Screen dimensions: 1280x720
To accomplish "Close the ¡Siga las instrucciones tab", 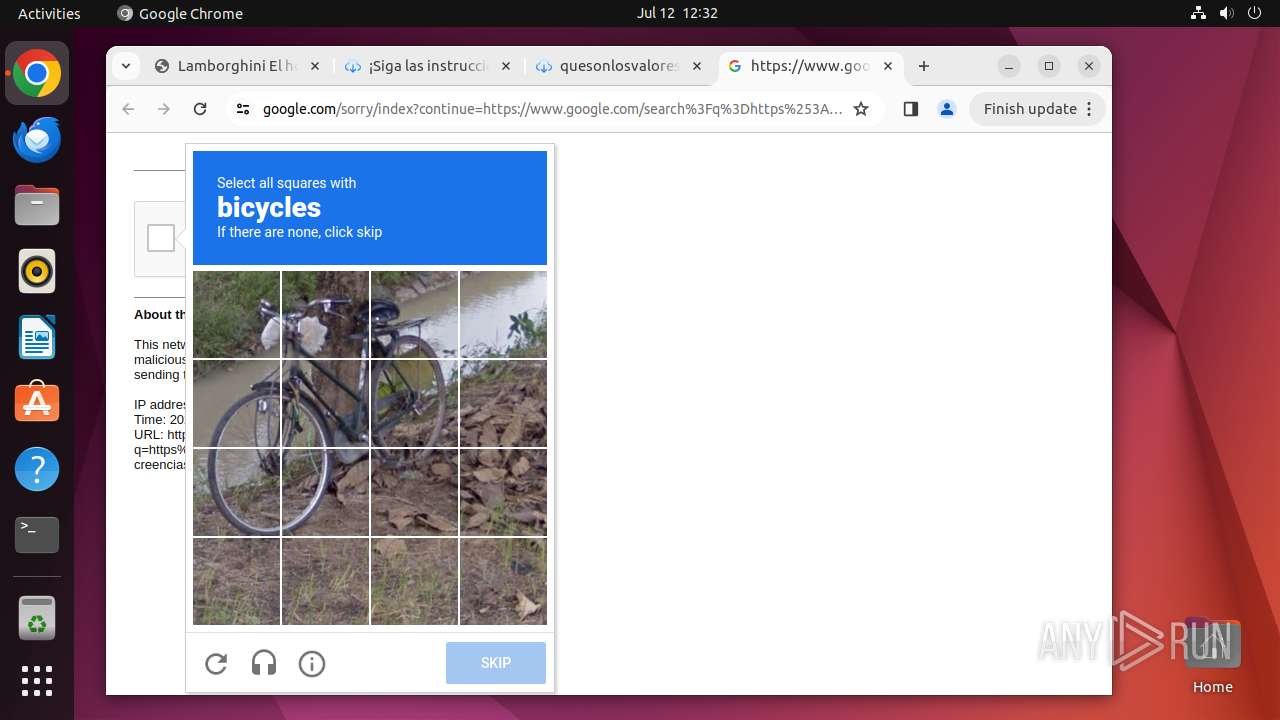I will (505, 66).
